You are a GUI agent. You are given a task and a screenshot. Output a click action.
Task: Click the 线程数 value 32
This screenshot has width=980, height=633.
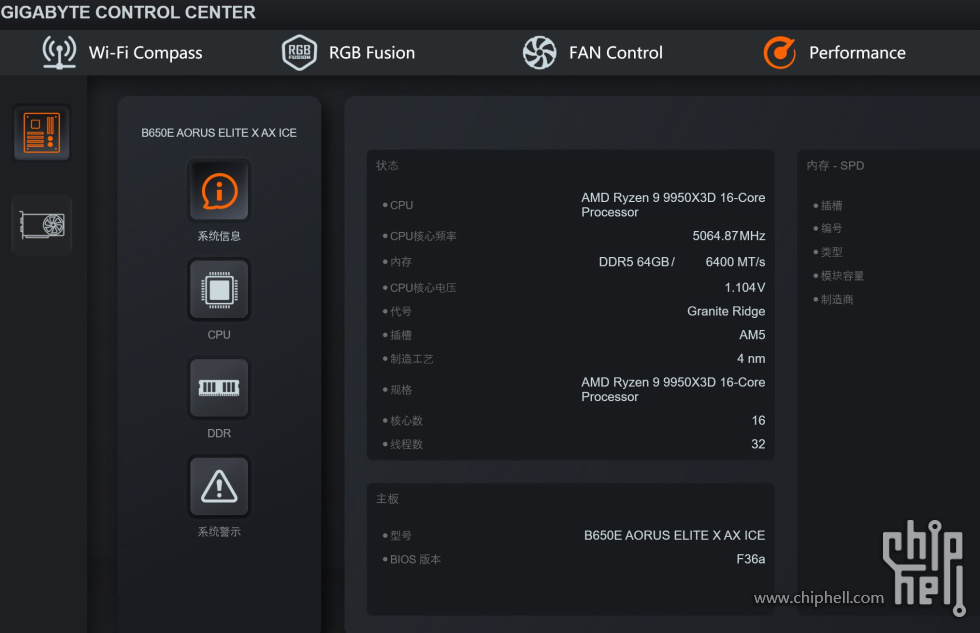(x=758, y=444)
